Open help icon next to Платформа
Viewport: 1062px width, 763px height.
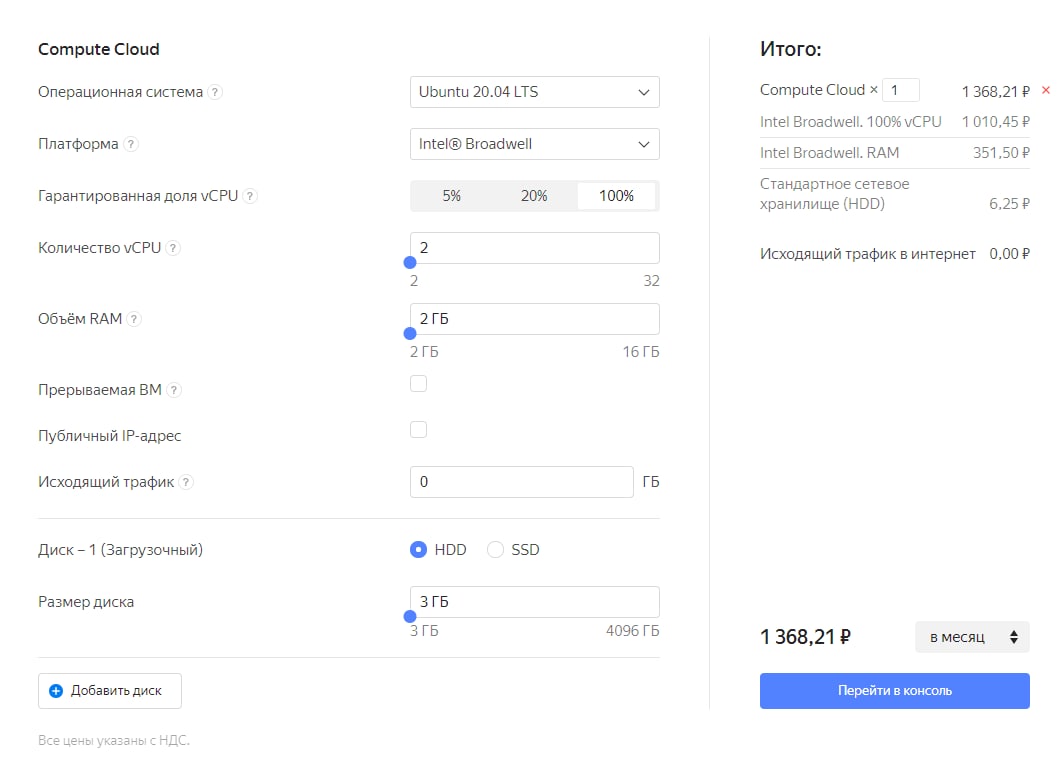(131, 144)
